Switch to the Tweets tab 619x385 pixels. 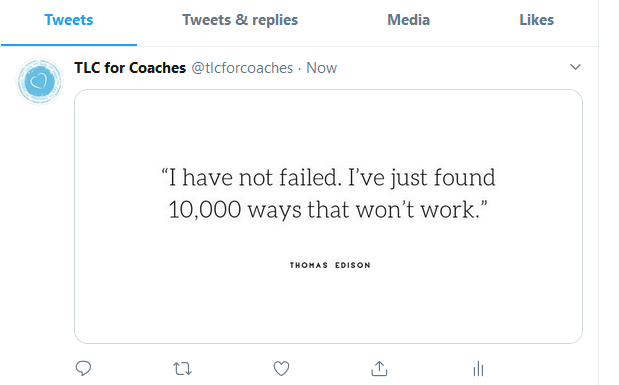[69, 20]
